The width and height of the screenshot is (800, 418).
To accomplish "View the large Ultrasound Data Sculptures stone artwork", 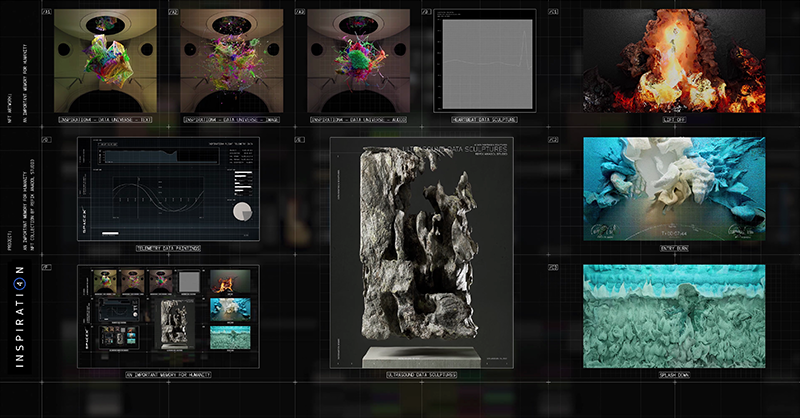I will (x=421, y=253).
